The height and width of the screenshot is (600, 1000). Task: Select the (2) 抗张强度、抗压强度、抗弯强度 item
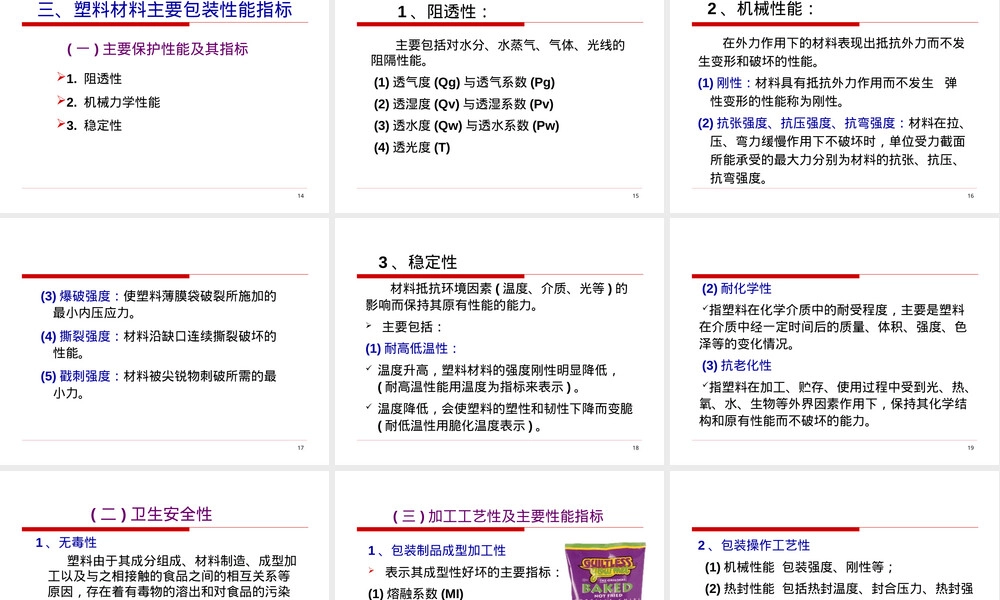pos(832,150)
